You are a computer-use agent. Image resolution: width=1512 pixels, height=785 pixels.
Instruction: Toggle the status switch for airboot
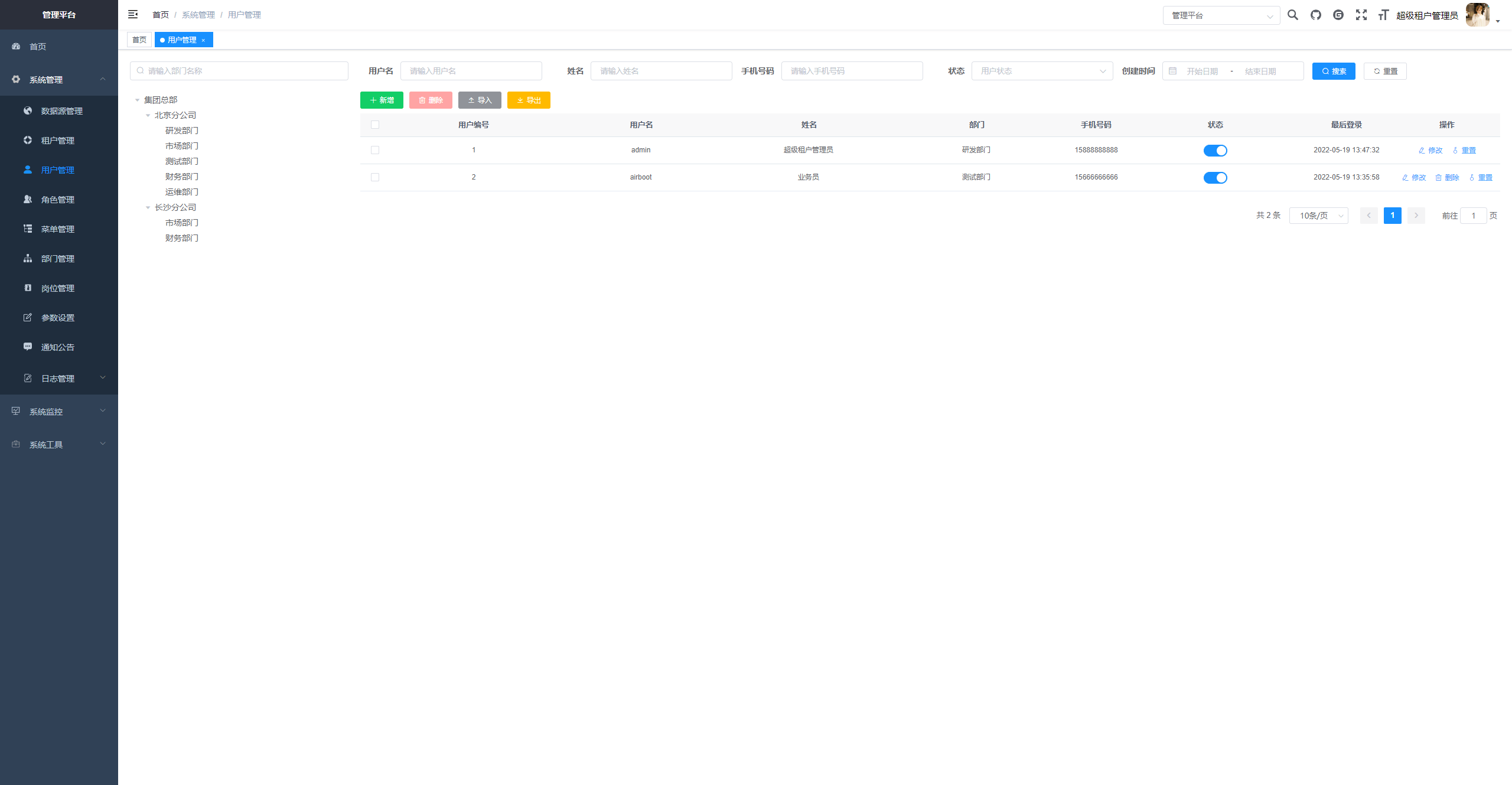(1215, 178)
